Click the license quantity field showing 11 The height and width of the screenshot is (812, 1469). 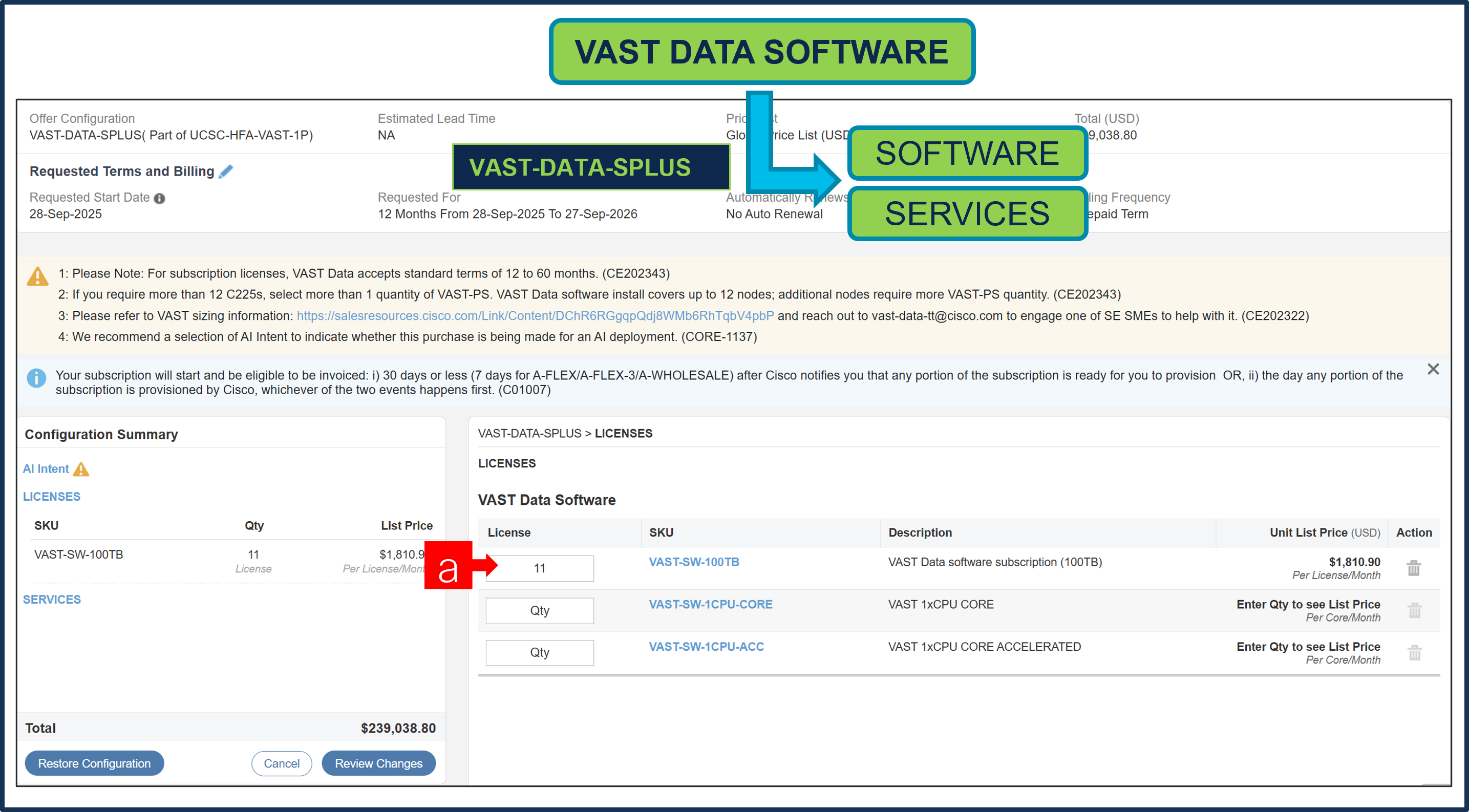(x=540, y=568)
